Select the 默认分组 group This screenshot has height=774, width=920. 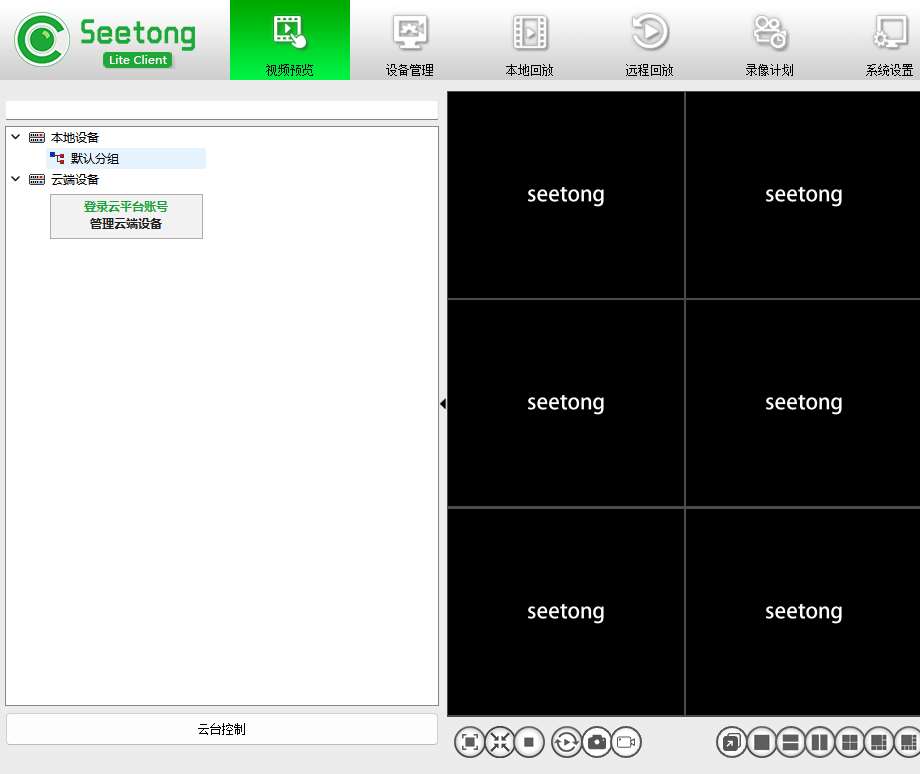[95, 158]
